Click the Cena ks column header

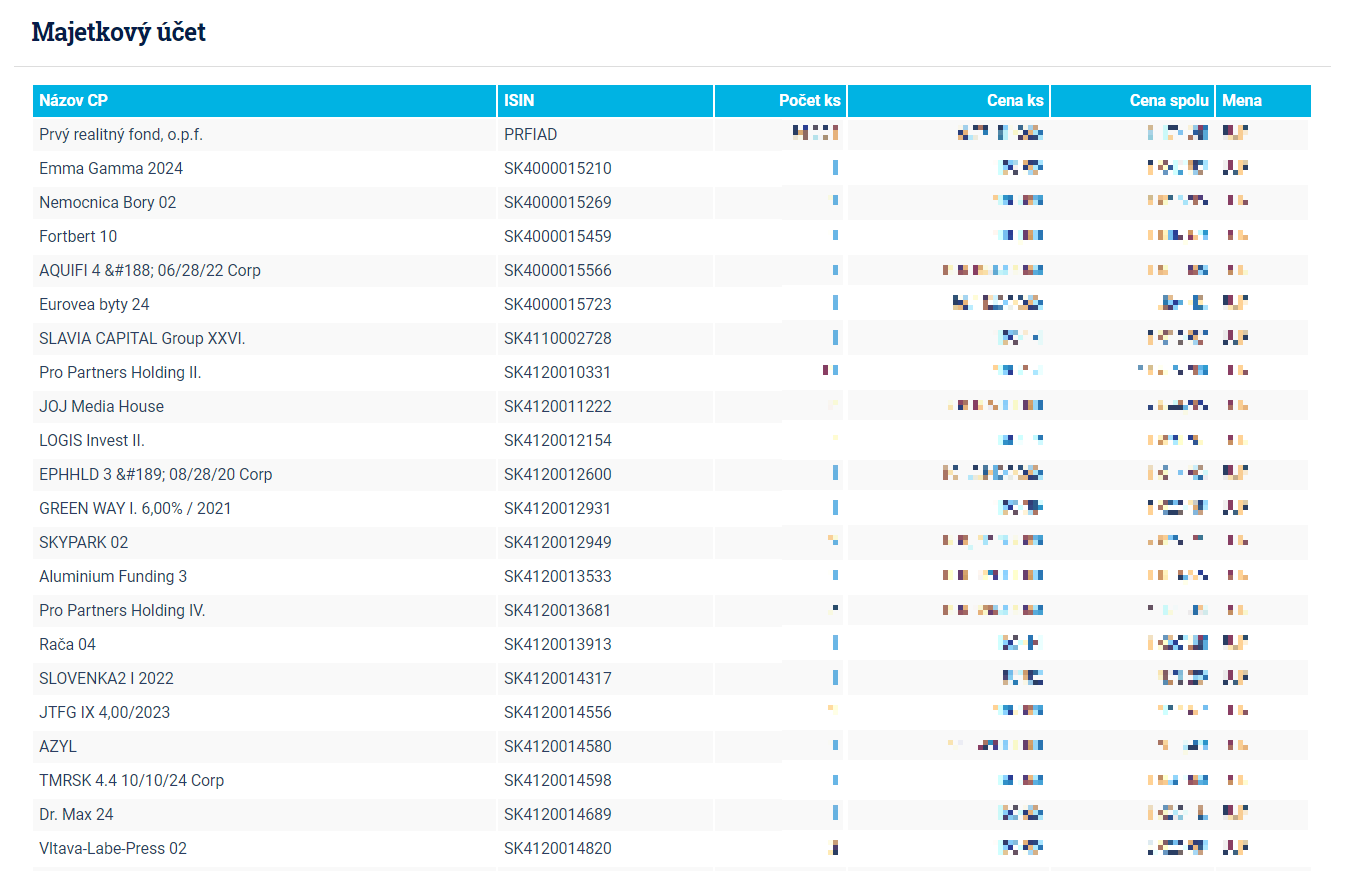click(949, 101)
